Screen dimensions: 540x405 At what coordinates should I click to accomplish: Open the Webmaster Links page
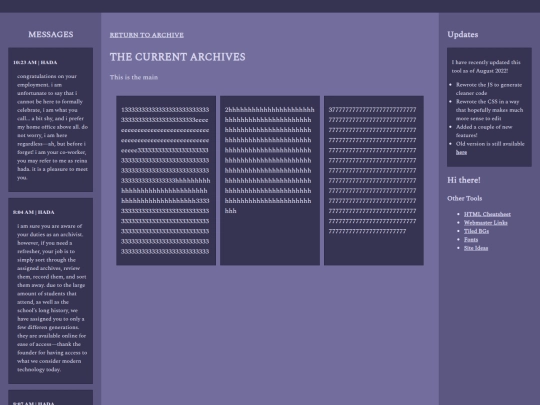coord(486,222)
